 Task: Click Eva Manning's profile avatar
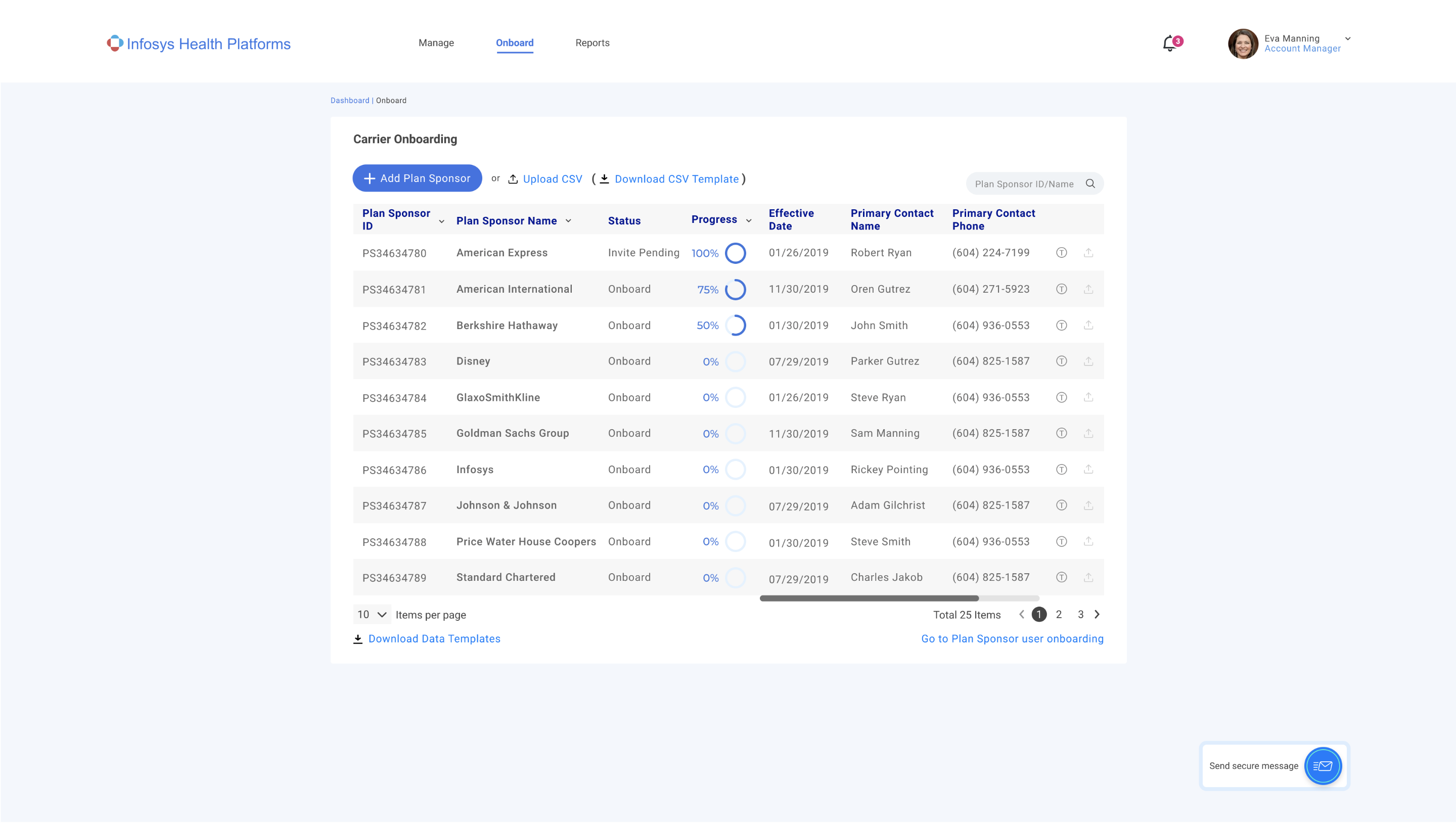pos(1243,44)
